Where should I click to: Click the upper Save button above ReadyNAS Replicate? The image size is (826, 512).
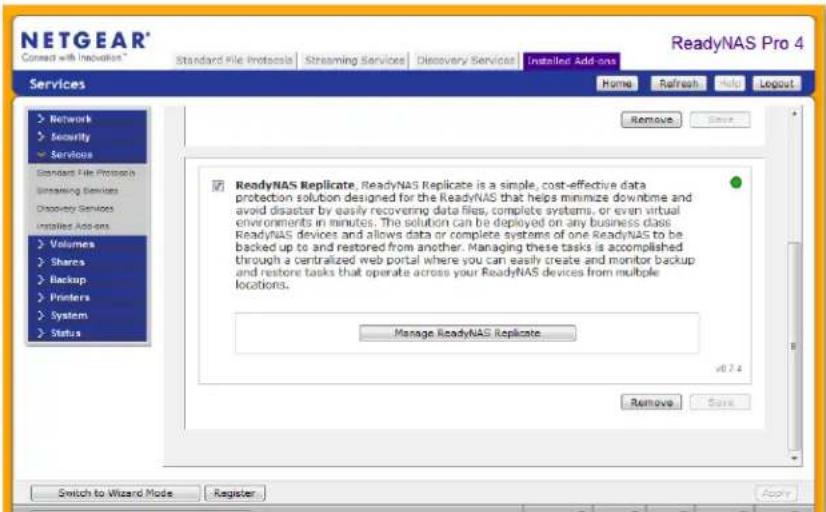[720, 120]
